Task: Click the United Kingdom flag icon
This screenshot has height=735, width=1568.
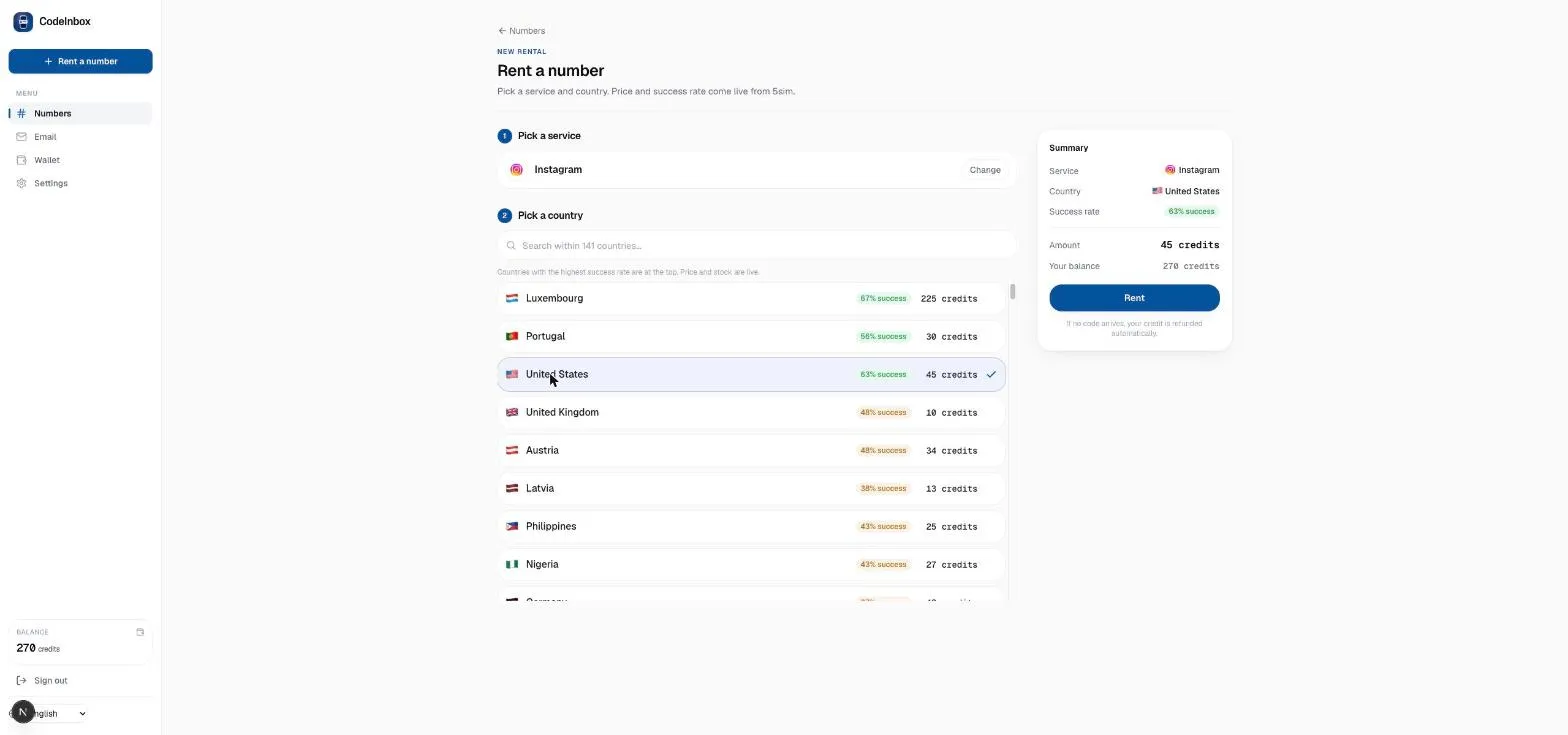Action: (512, 412)
